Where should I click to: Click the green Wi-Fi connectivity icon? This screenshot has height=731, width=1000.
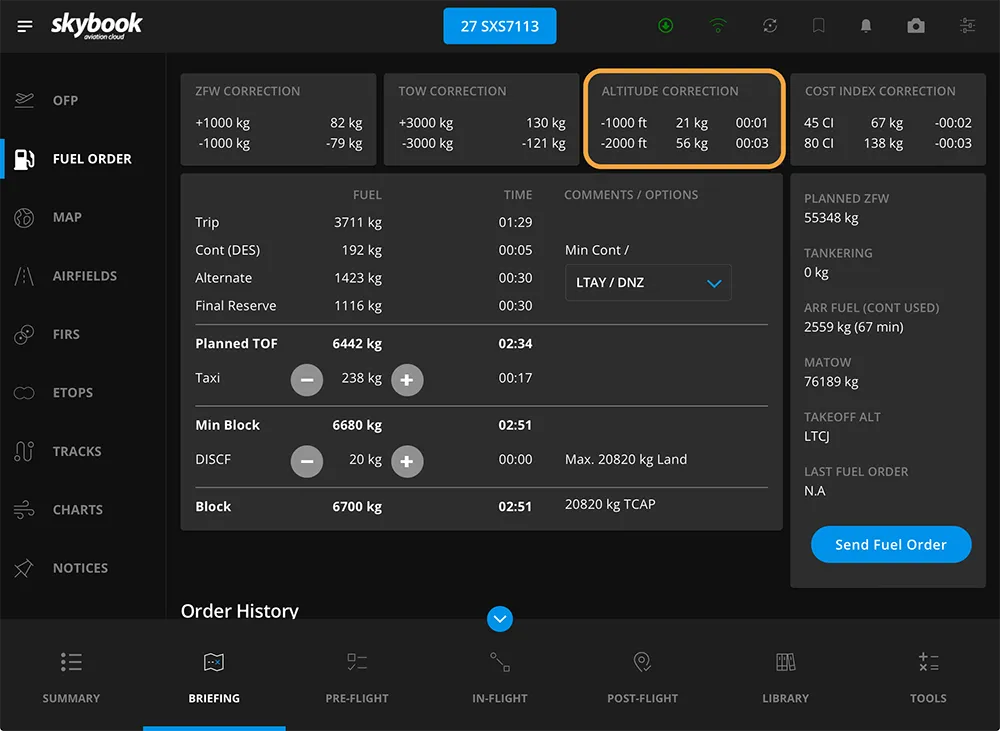coord(718,26)
